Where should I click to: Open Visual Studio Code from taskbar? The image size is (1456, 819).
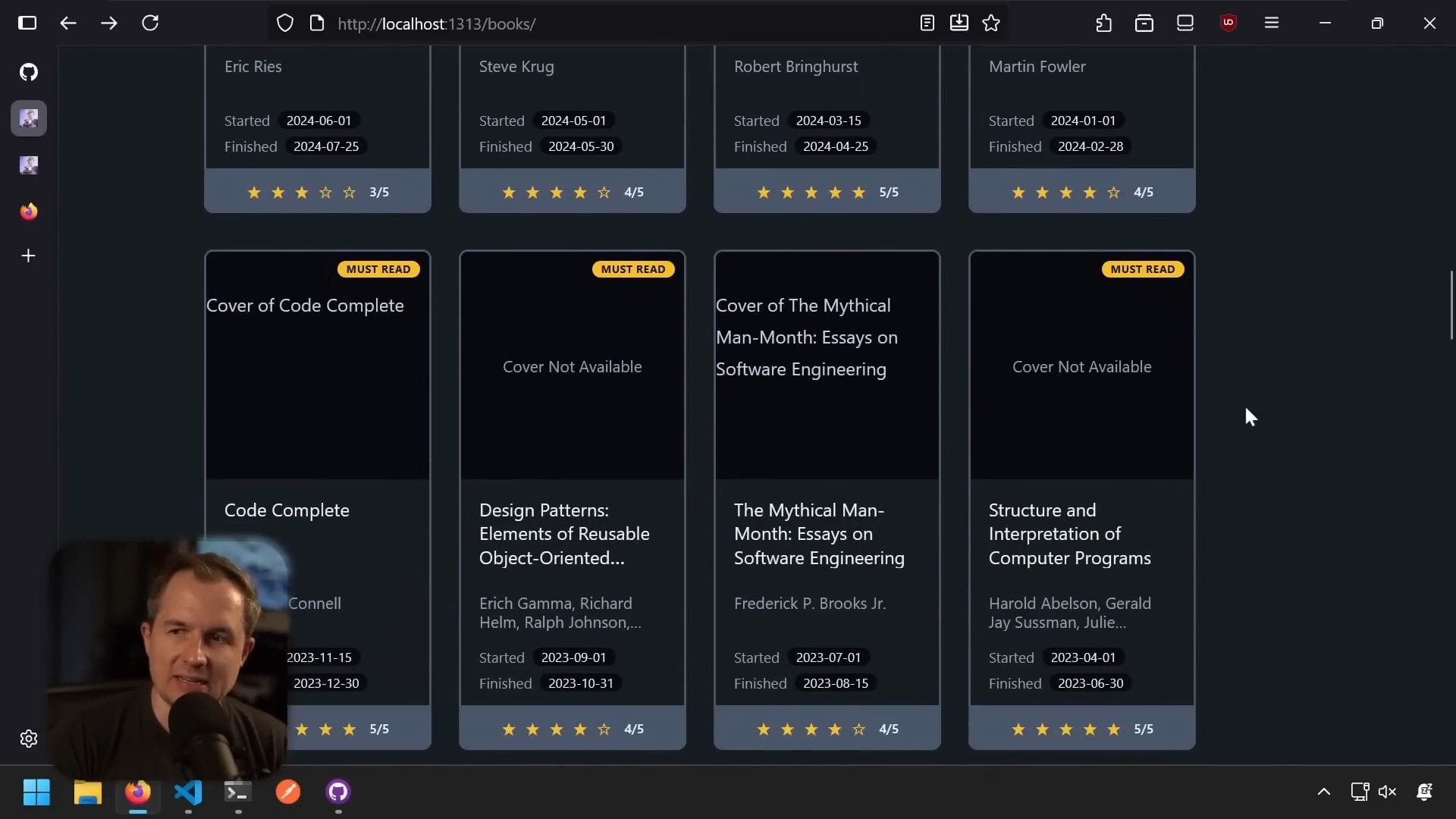click(188, 792)
